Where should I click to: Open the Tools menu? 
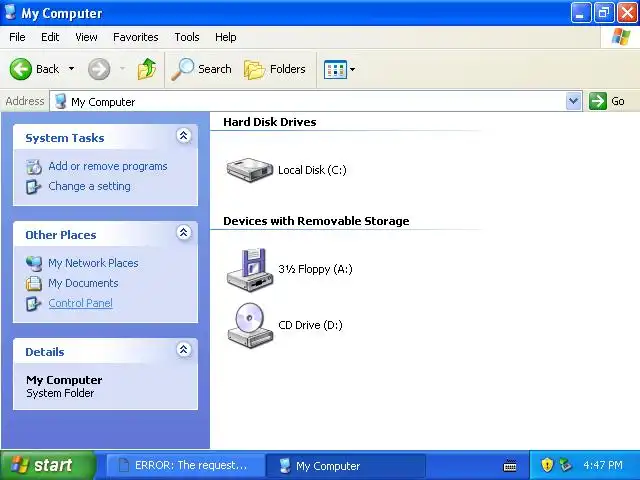tap(187, 37)
